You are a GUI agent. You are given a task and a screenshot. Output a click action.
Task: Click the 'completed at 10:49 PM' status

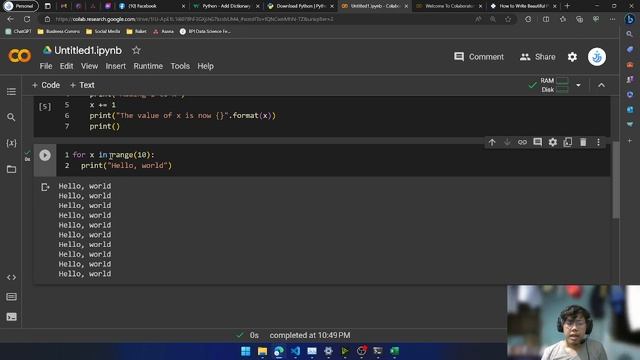click(x=310, y=335)
